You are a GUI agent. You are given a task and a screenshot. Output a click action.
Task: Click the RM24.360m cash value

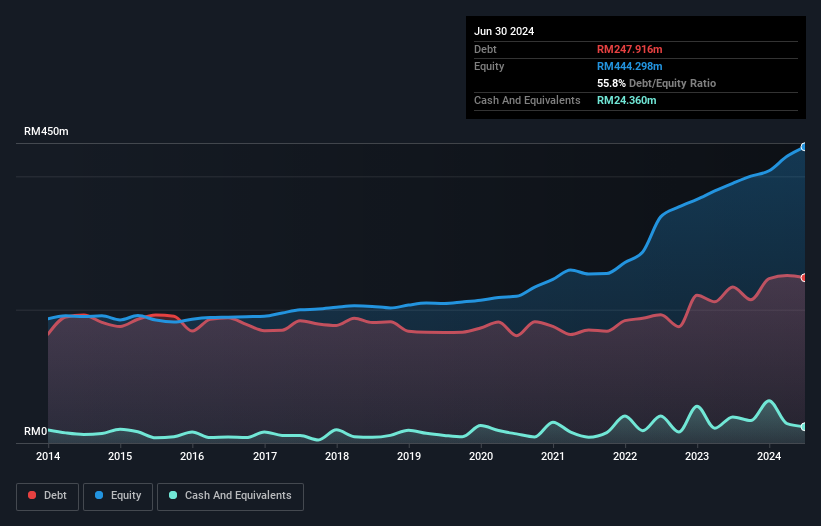coord(626,100)
